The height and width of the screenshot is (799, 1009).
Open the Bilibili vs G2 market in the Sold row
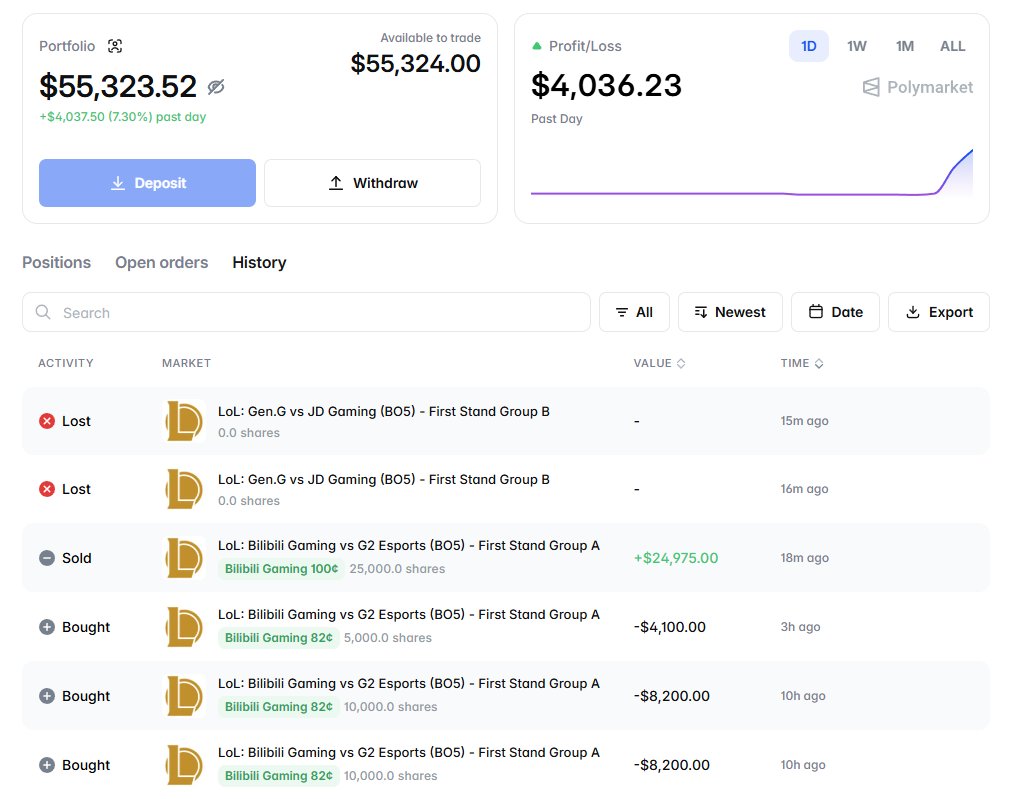409,546
